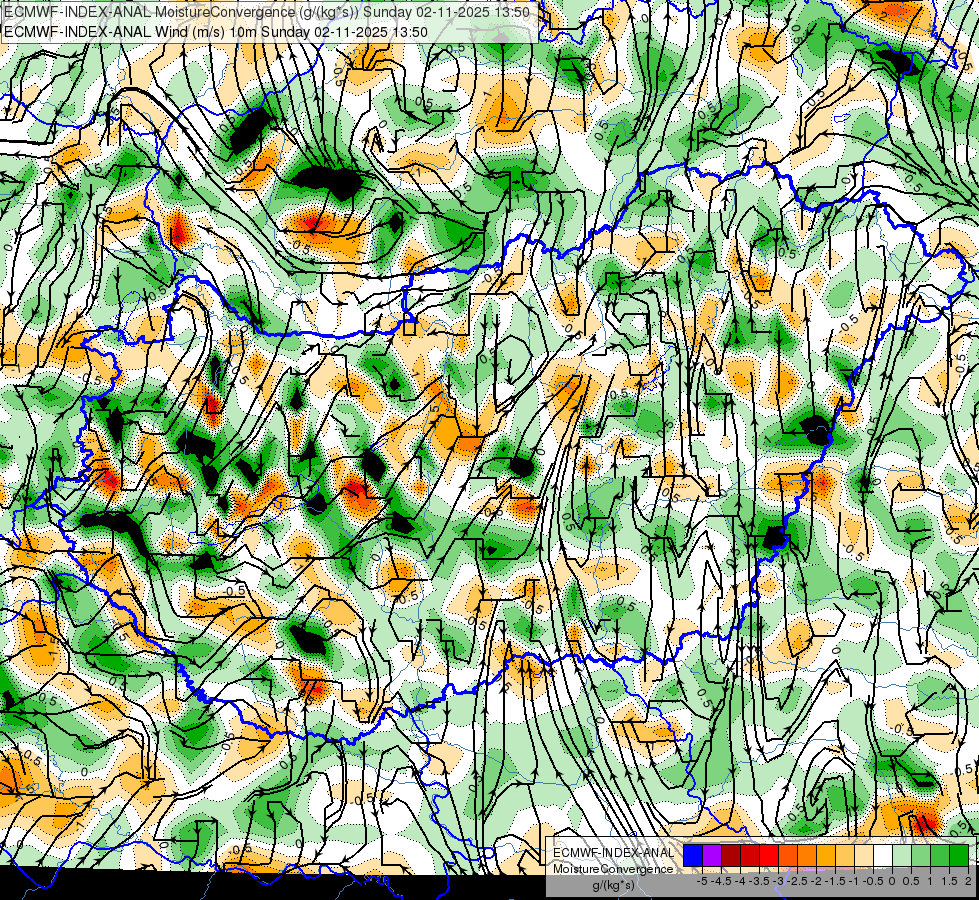This screenshot has width=979, height=900.
Task: Pick the palest green swatch right of 0
Action: (902, 856)
